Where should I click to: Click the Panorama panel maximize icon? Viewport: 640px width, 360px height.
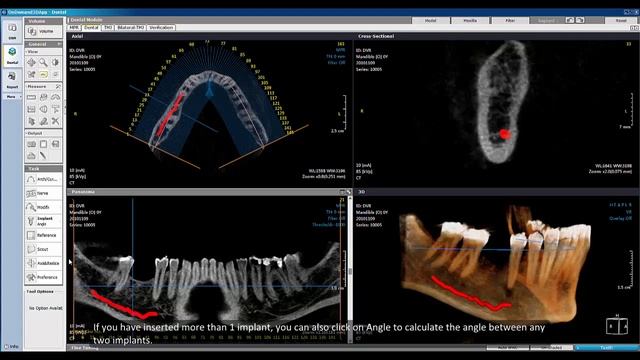[x=349, y=192]
